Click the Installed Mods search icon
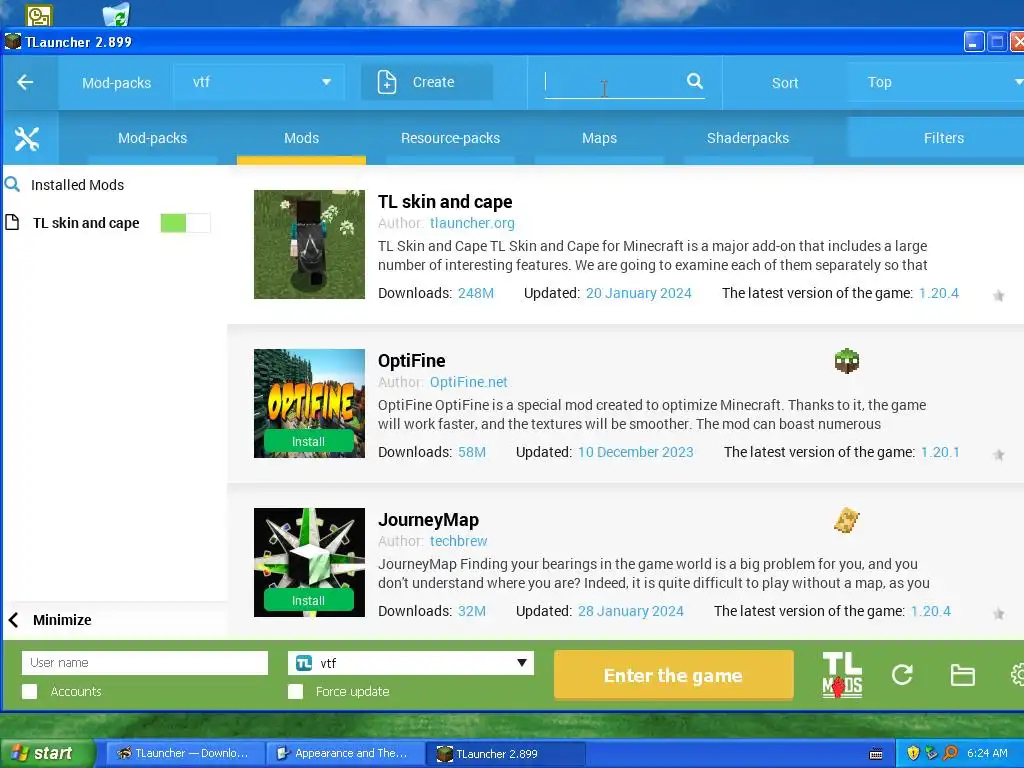This screenshot has height=768, width=1024. point(12,184)
